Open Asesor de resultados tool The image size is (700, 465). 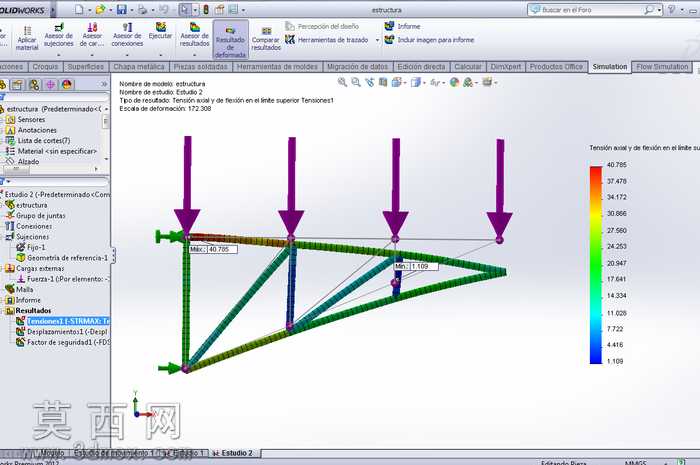click(194, 35)
